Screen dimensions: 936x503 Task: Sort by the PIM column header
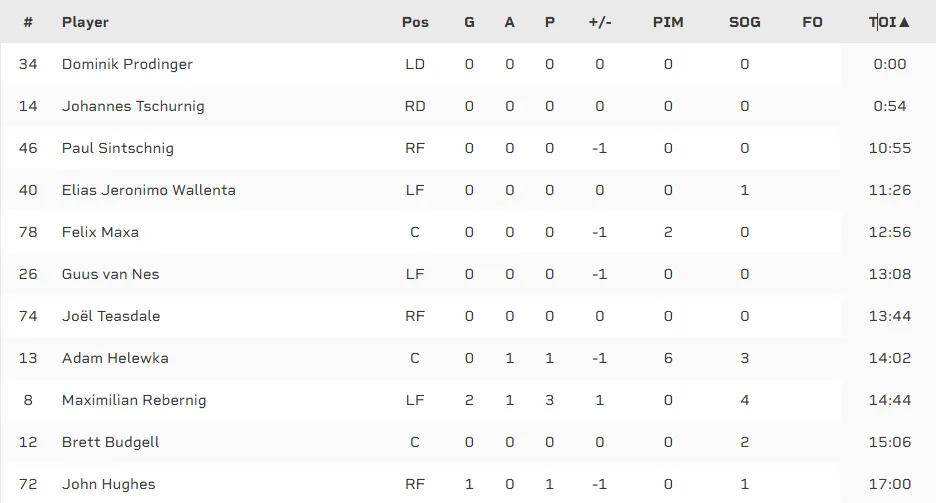[668, 22]
